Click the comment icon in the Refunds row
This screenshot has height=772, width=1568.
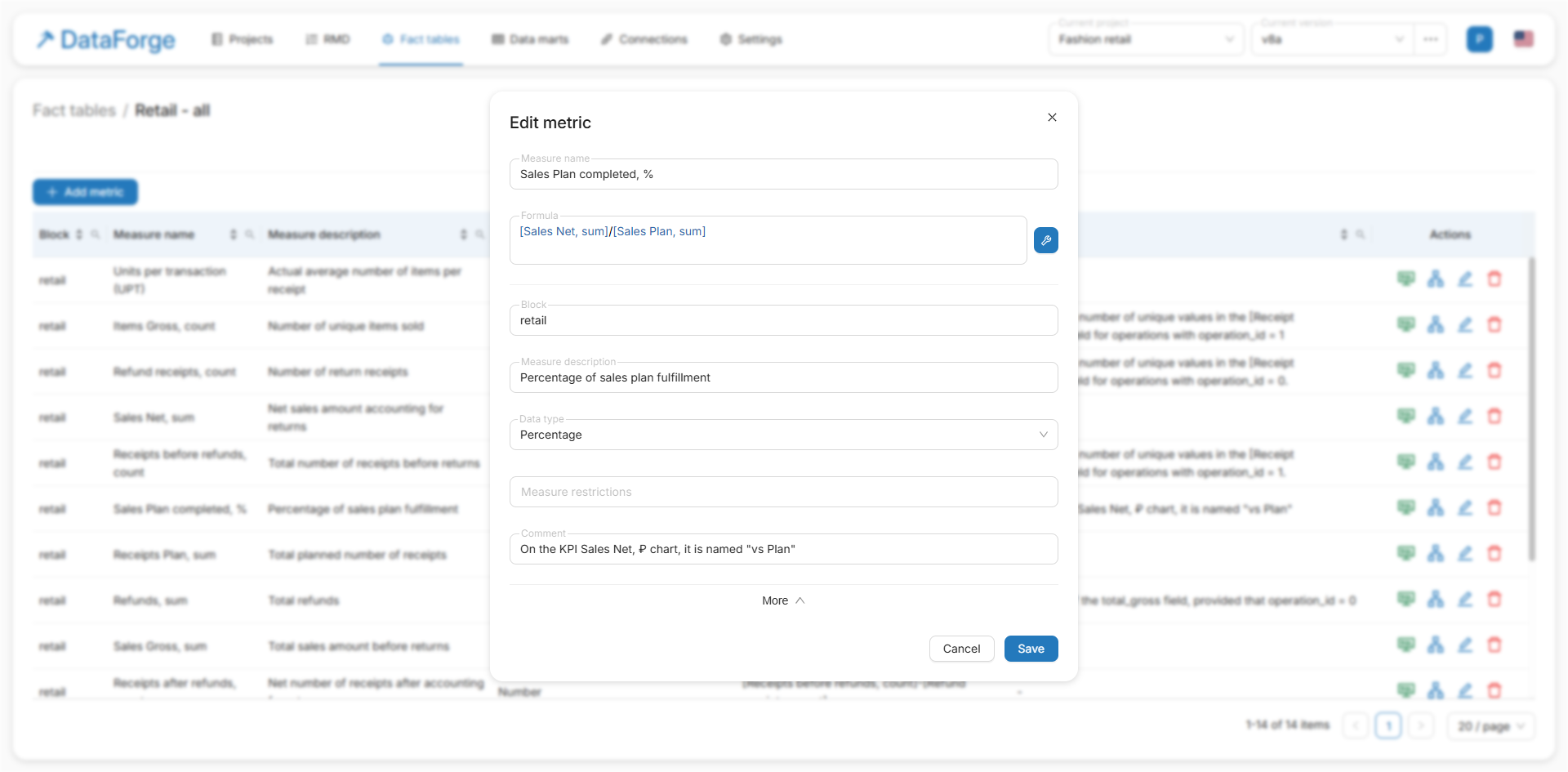pos(1405,600)
